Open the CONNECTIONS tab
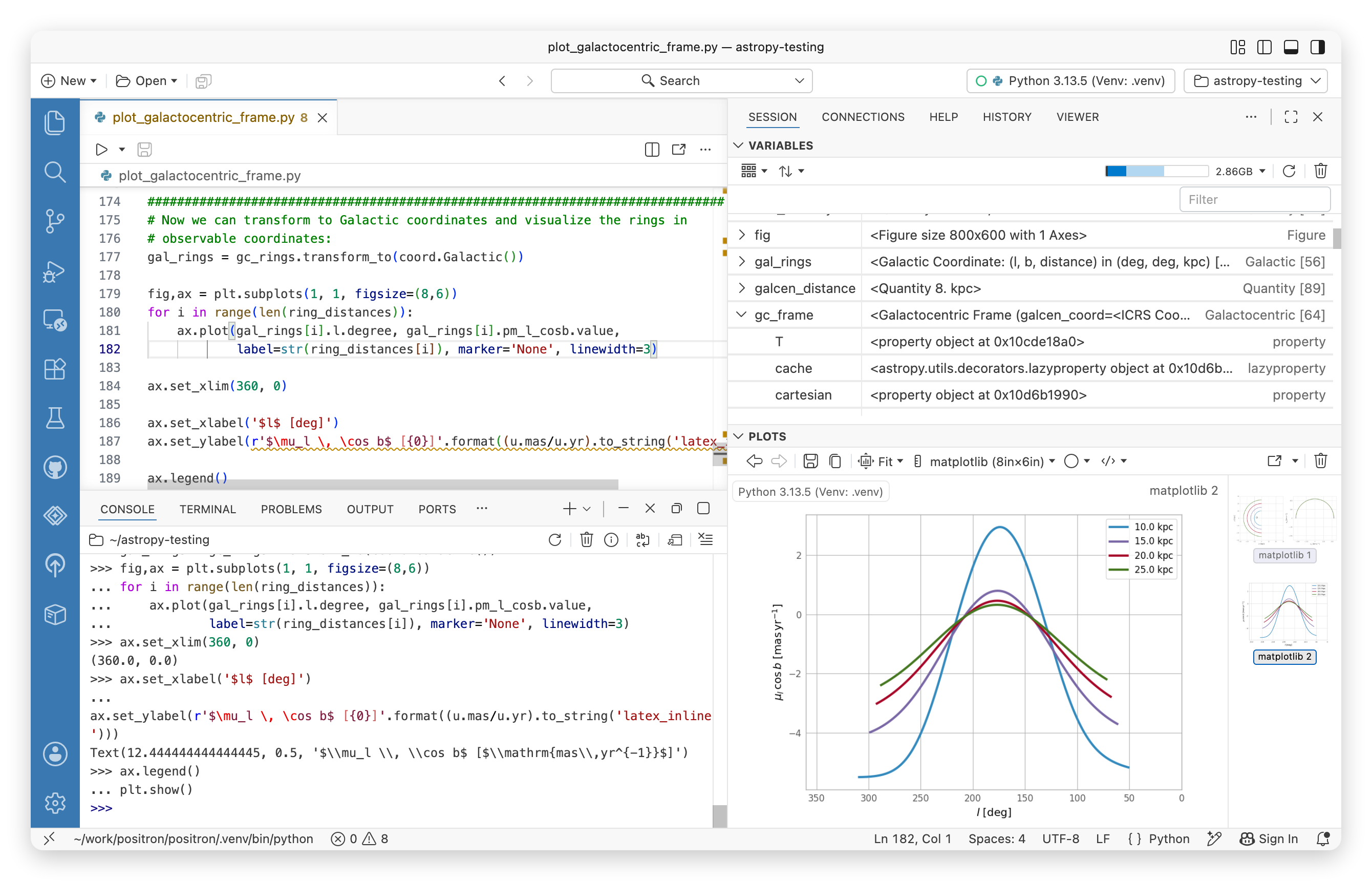The height and width of the screenshot is (881, 1372). pos(863,117)
